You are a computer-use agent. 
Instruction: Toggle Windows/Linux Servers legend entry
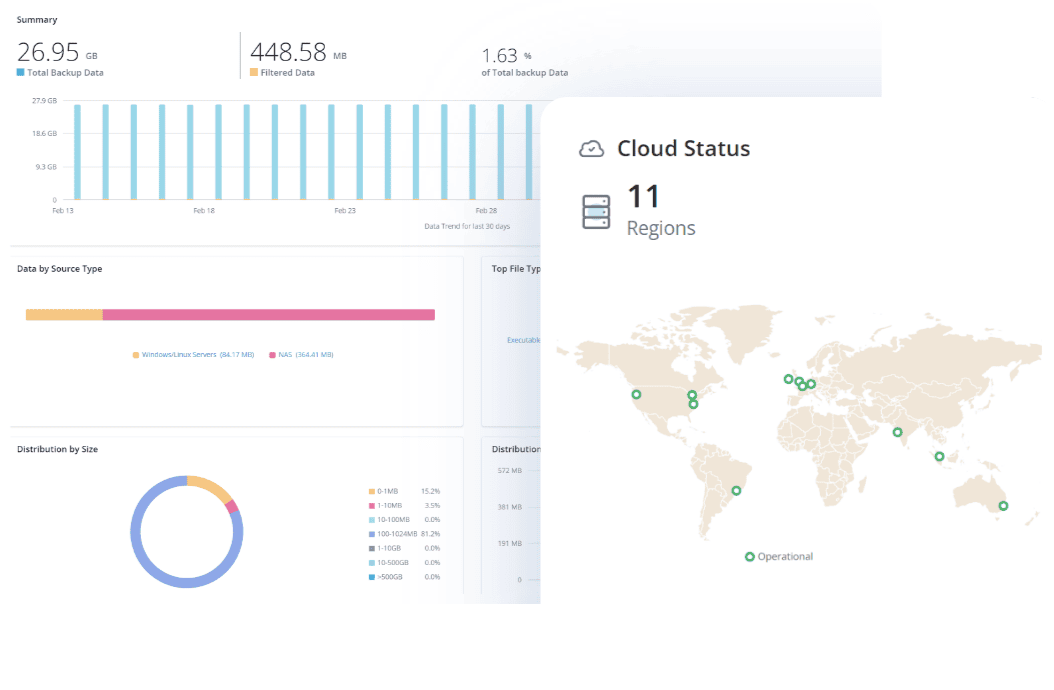pos(194,354)
